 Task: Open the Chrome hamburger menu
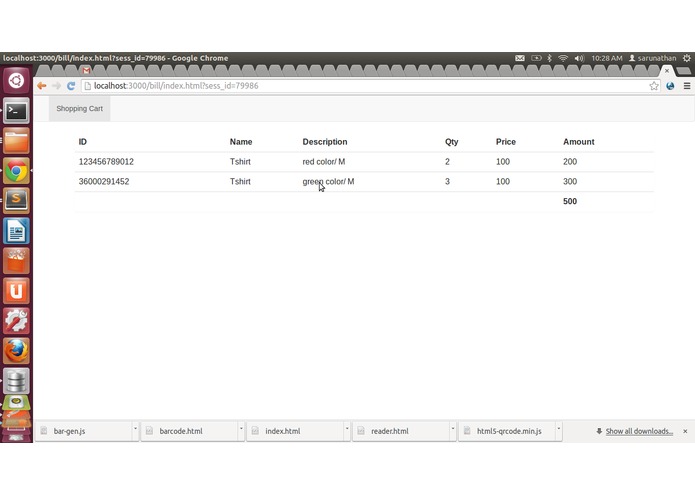tap(687, 86)
